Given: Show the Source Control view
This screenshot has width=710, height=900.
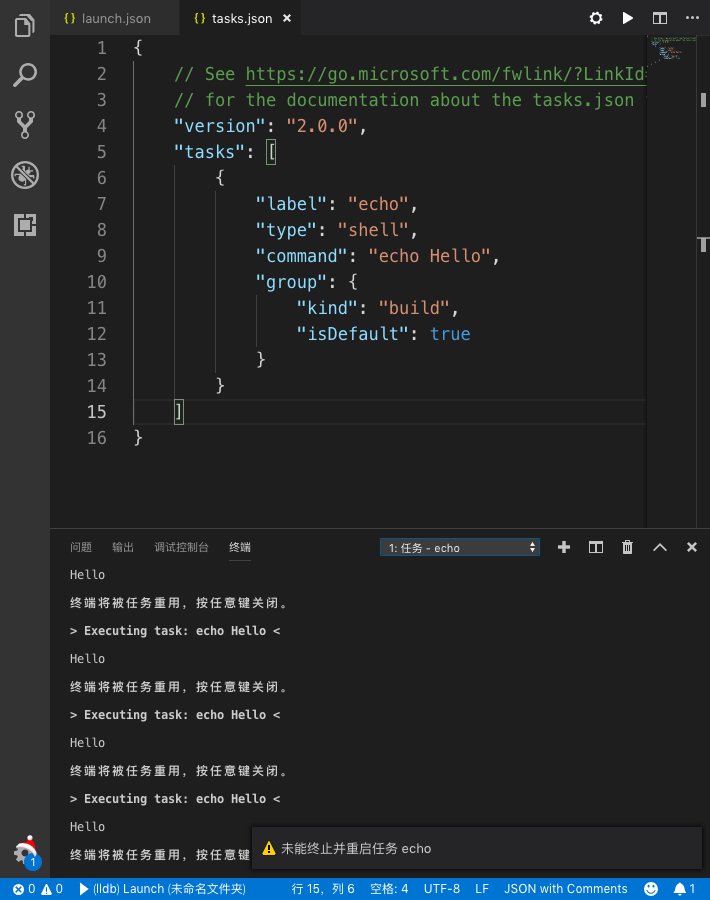Looking at the screenshot, I should 24,125.
